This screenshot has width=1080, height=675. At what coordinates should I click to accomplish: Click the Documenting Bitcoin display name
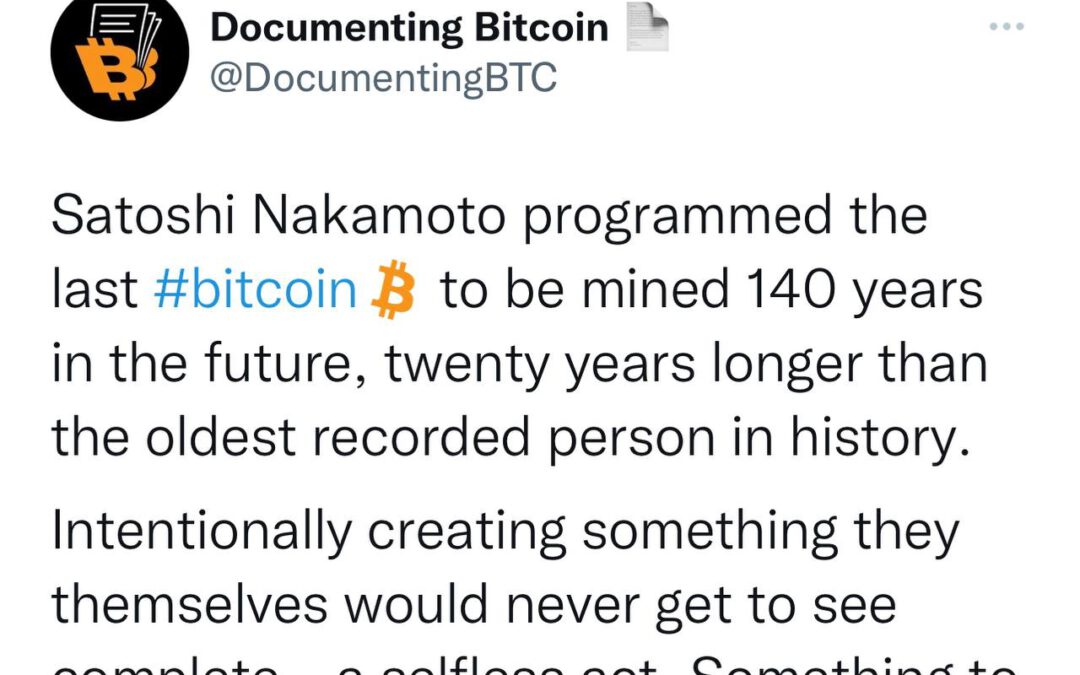tap(410, 26)
